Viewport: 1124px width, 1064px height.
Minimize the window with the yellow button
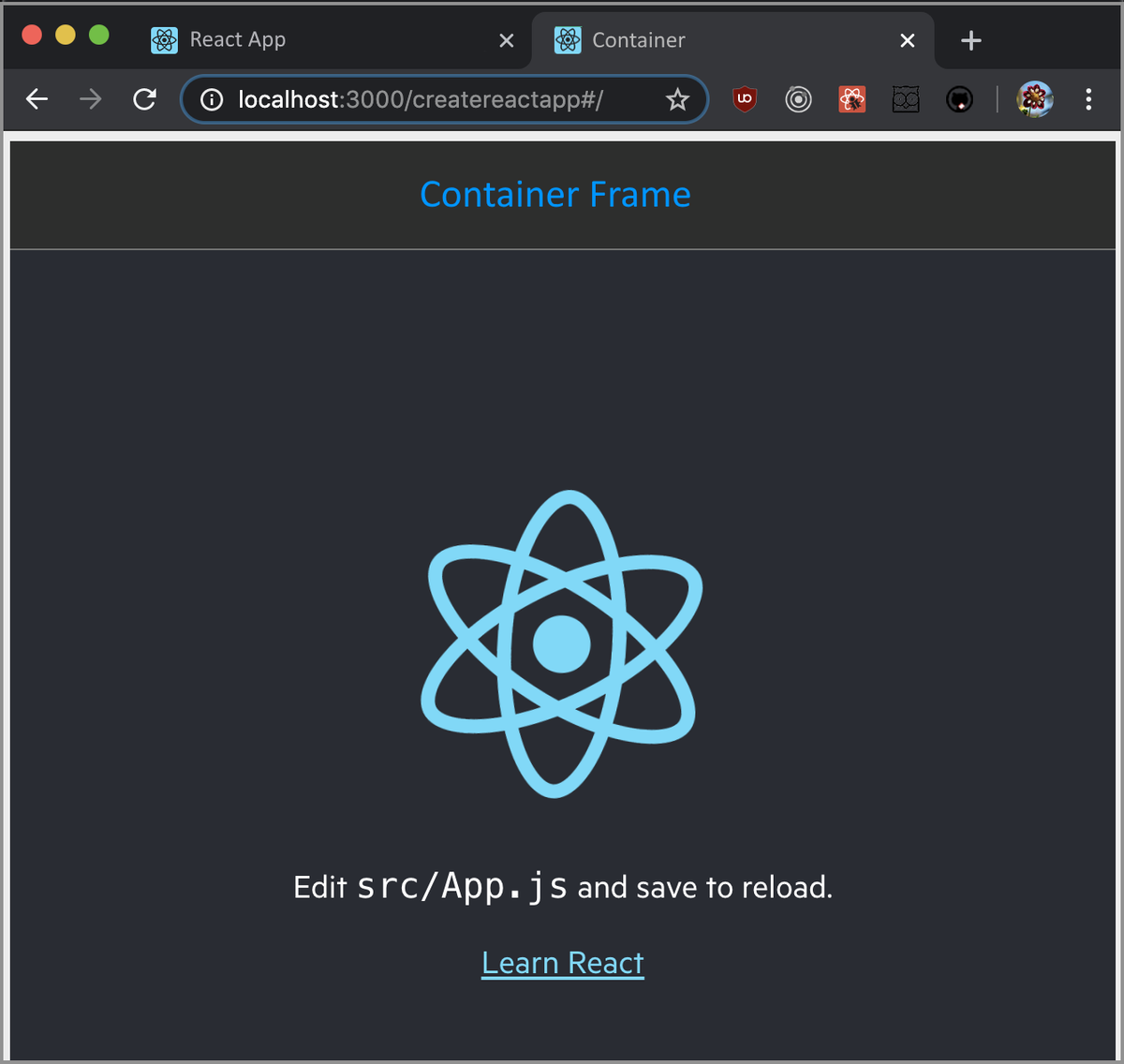pyautogui.click(x=66, y=35)
